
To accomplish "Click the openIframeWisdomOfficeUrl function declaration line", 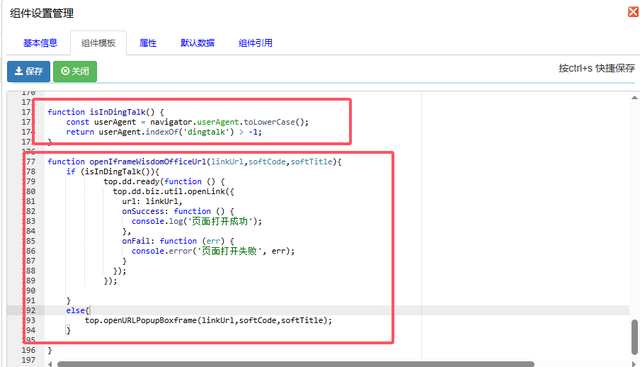I will 194,162.
